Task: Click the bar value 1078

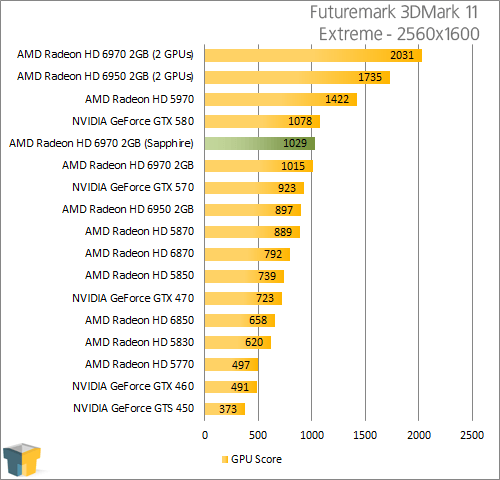Action: point(300,121)
